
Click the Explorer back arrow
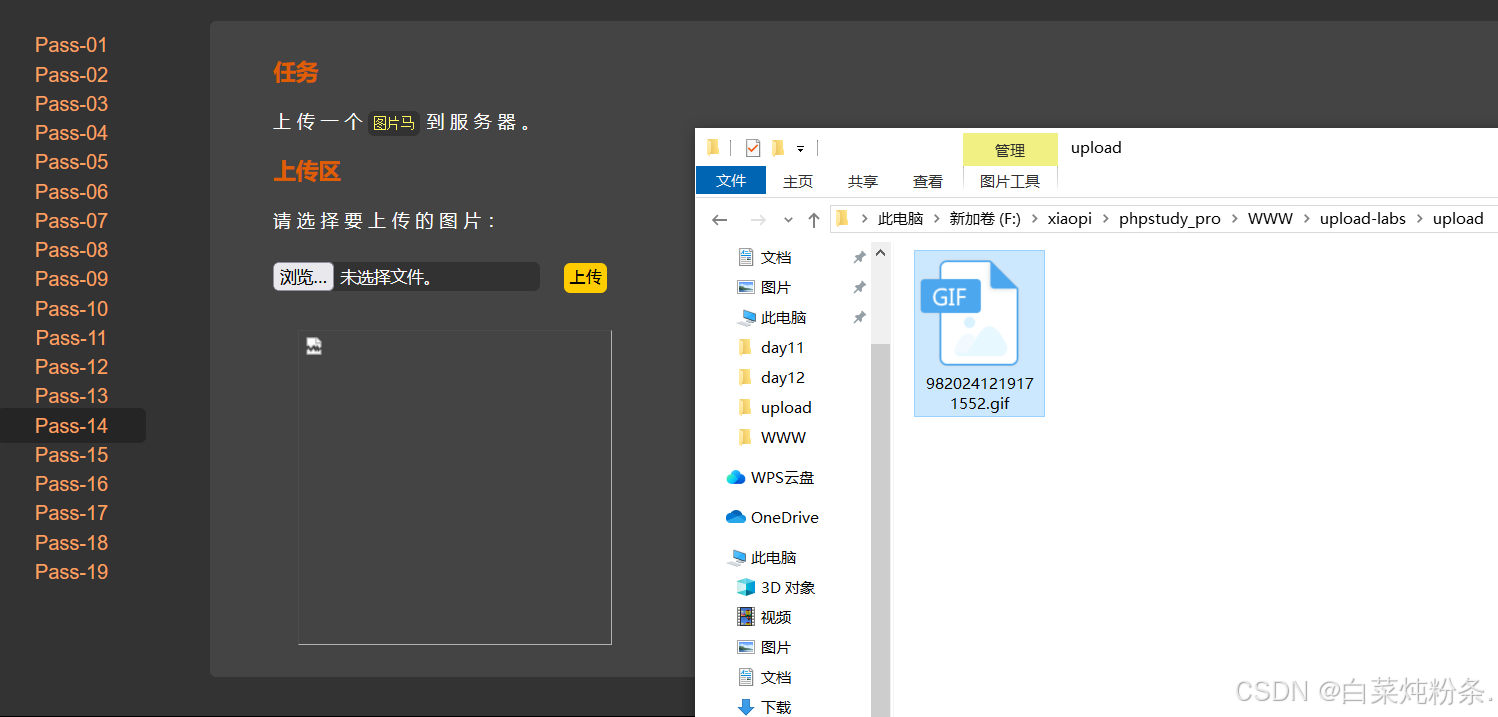click(719, 219)
